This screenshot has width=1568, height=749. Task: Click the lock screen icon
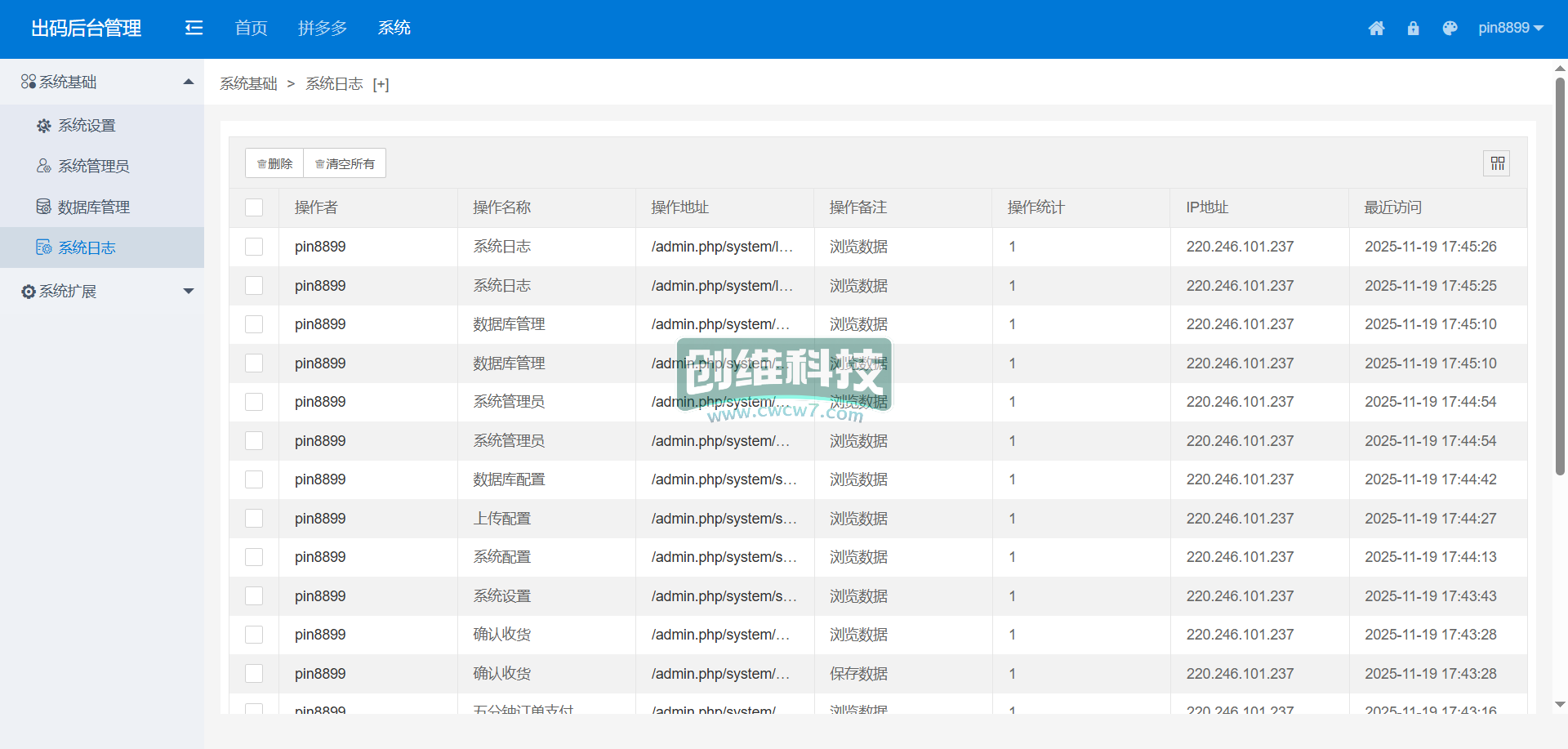(x=1413, y=29)
